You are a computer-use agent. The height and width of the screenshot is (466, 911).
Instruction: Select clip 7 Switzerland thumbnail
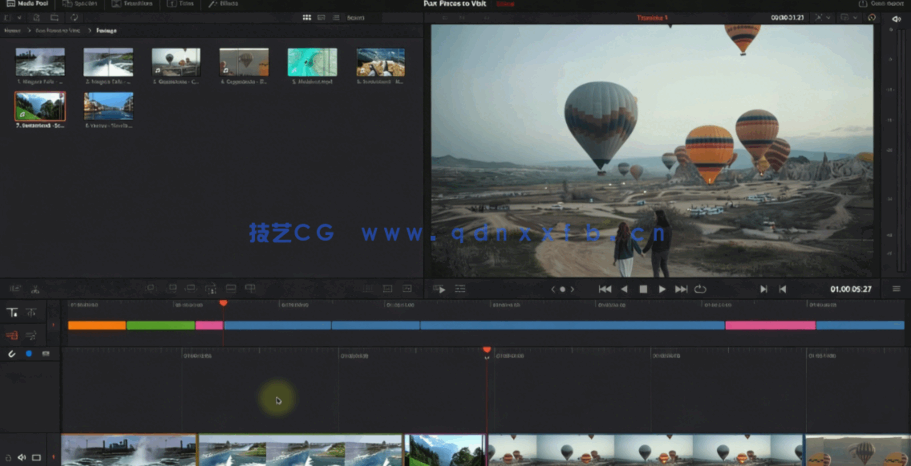point(40,106)
